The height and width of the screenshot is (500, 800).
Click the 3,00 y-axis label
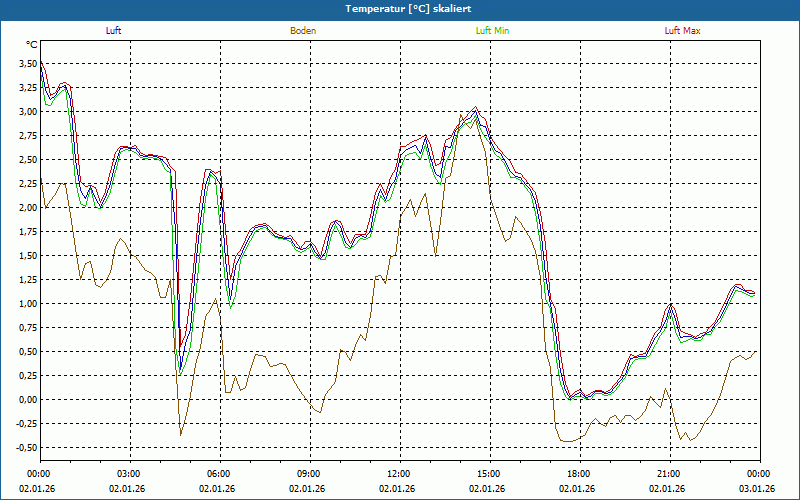[27, 112]
